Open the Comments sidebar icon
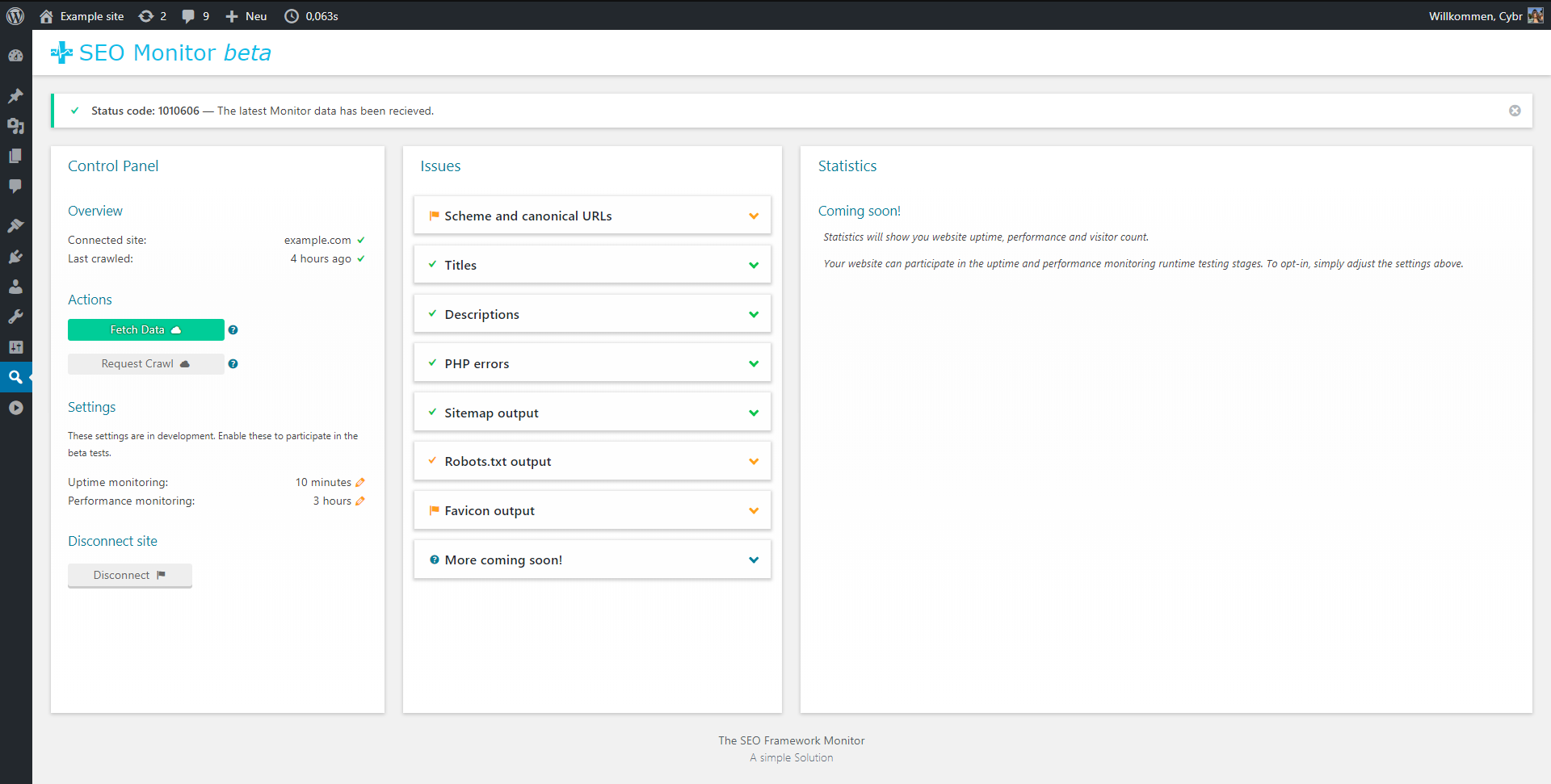 coord(15,186)
